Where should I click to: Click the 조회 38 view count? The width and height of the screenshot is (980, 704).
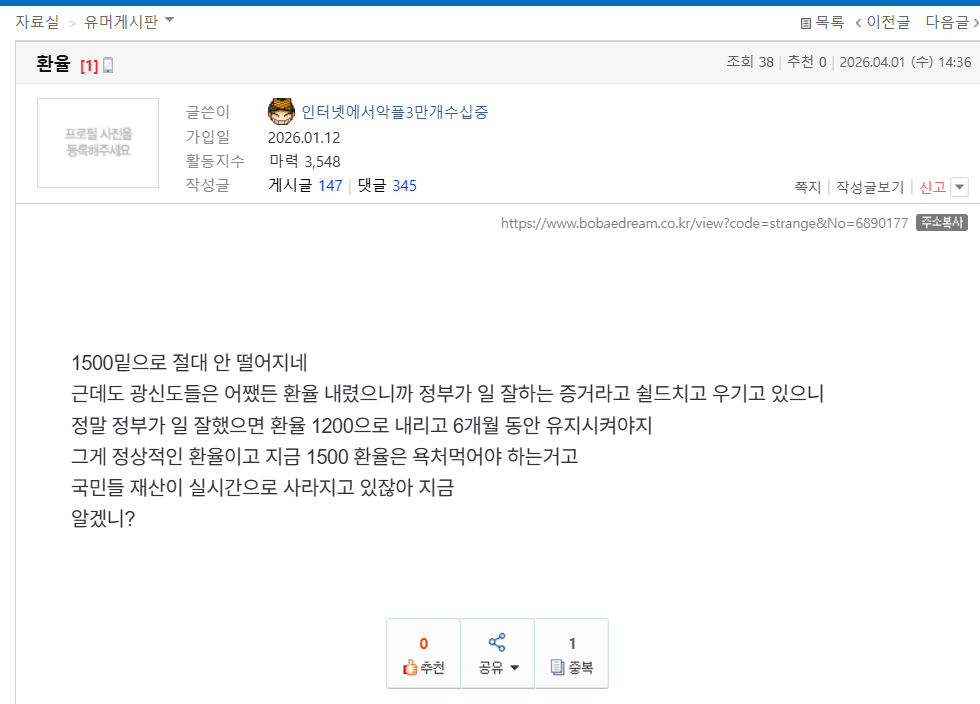tap(750, 62)
